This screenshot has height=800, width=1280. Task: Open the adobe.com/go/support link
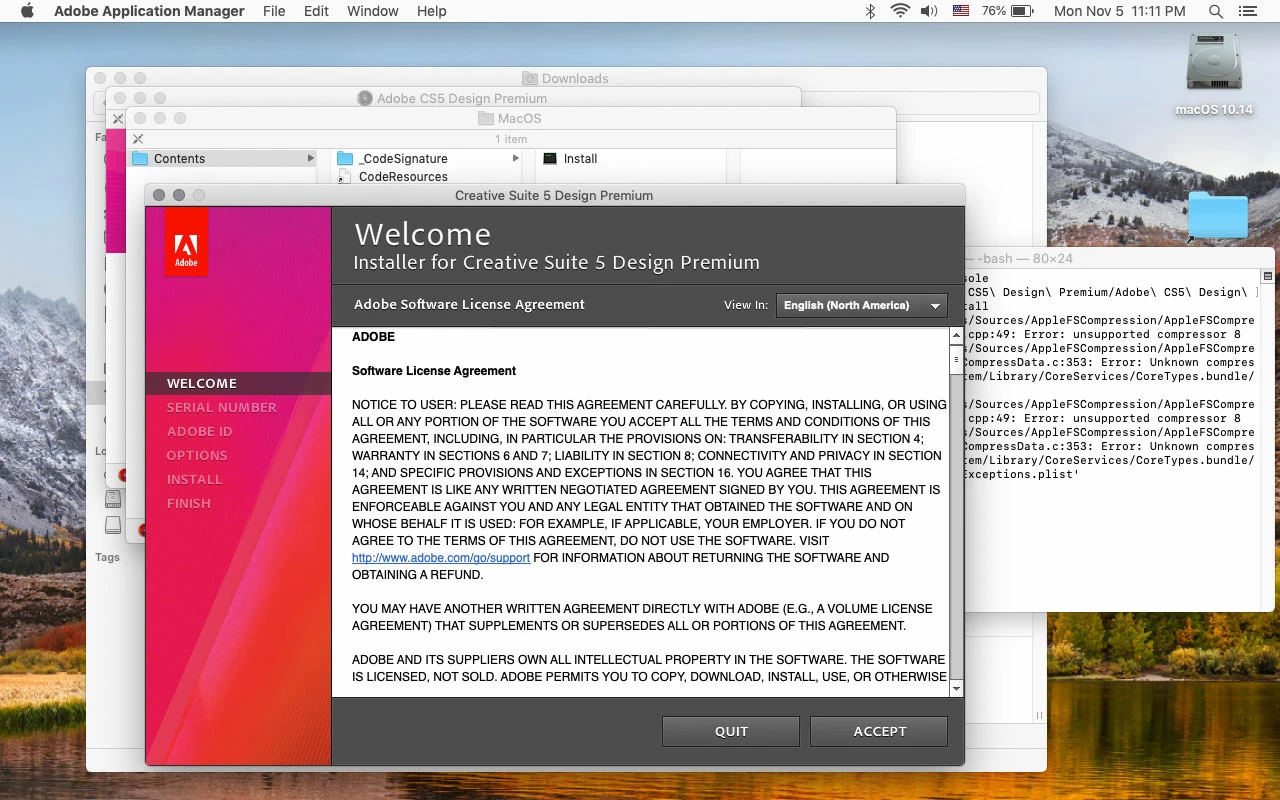pos(441,558)
